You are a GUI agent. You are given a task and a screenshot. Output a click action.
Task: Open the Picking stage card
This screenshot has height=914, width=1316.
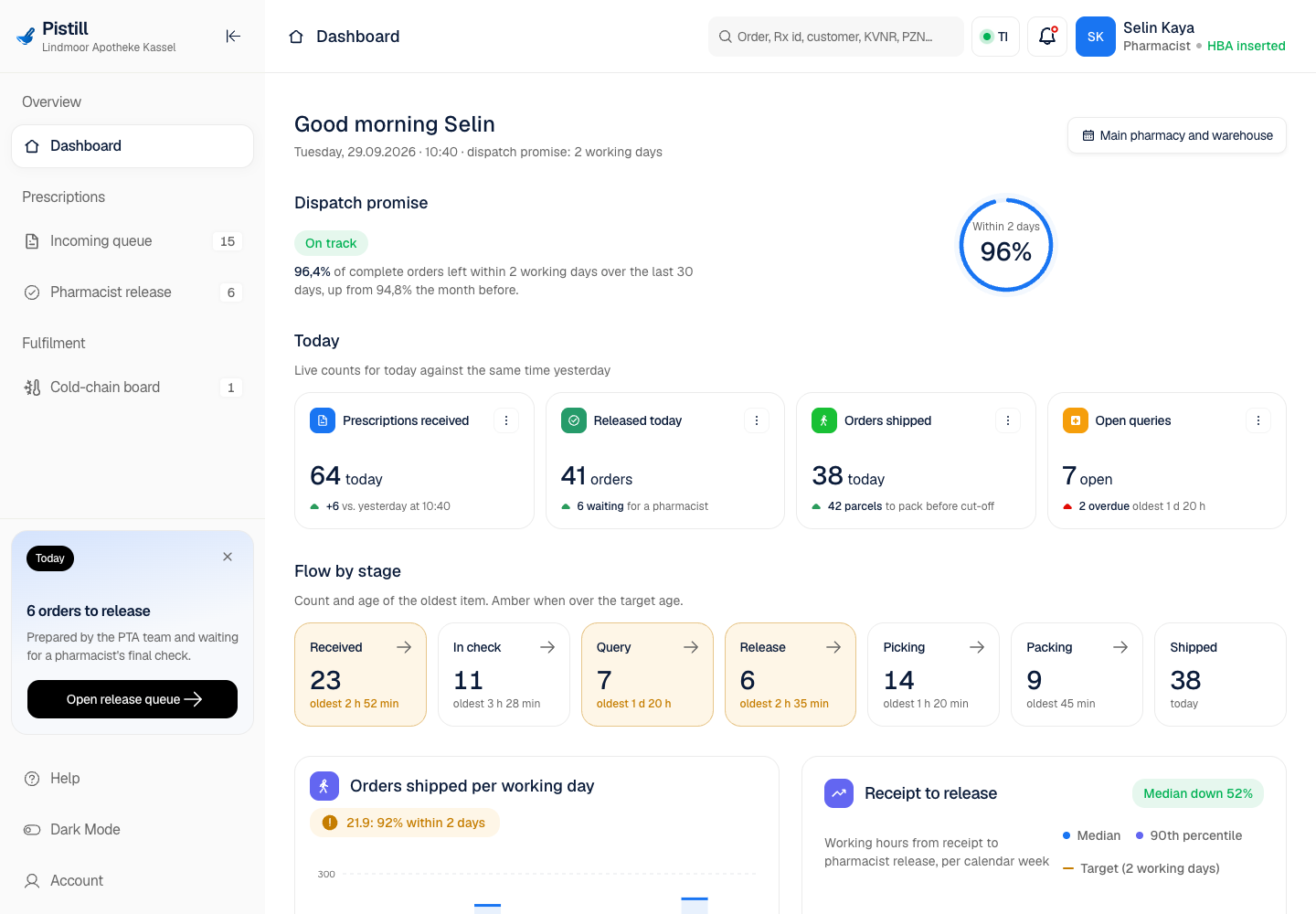(x=933, y=675)
